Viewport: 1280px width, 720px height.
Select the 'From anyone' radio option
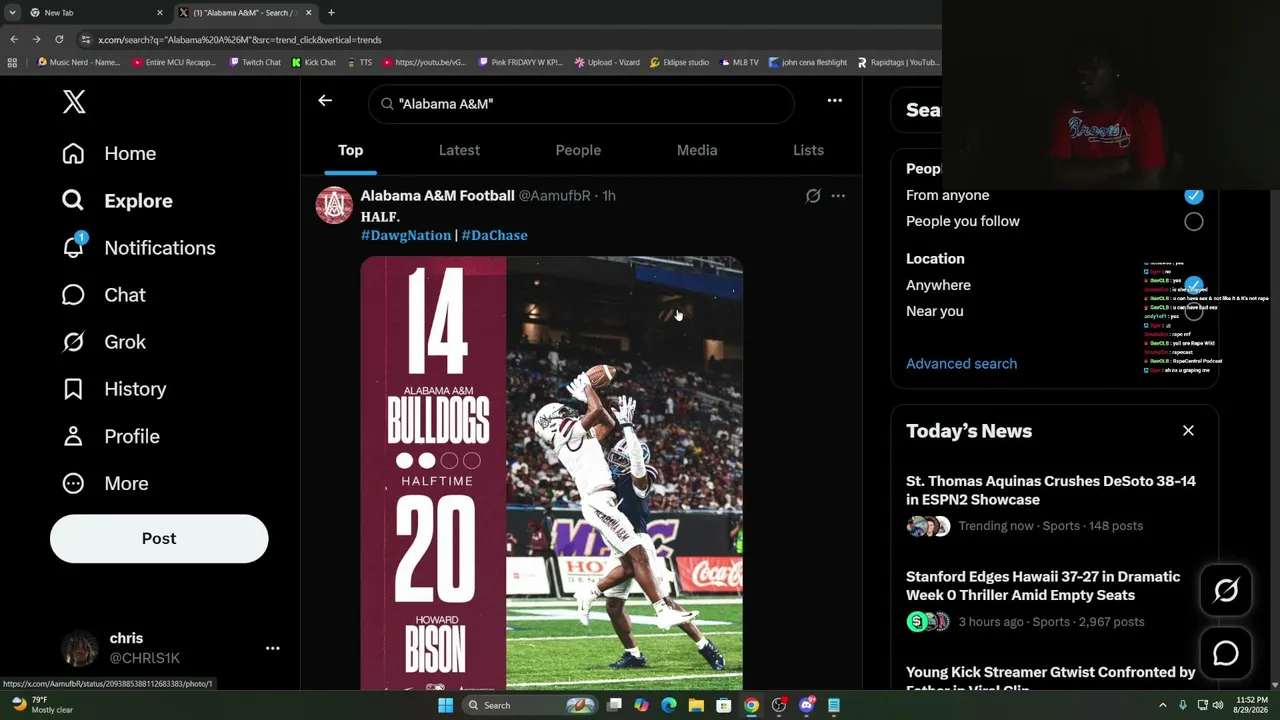pos(1193,195)
